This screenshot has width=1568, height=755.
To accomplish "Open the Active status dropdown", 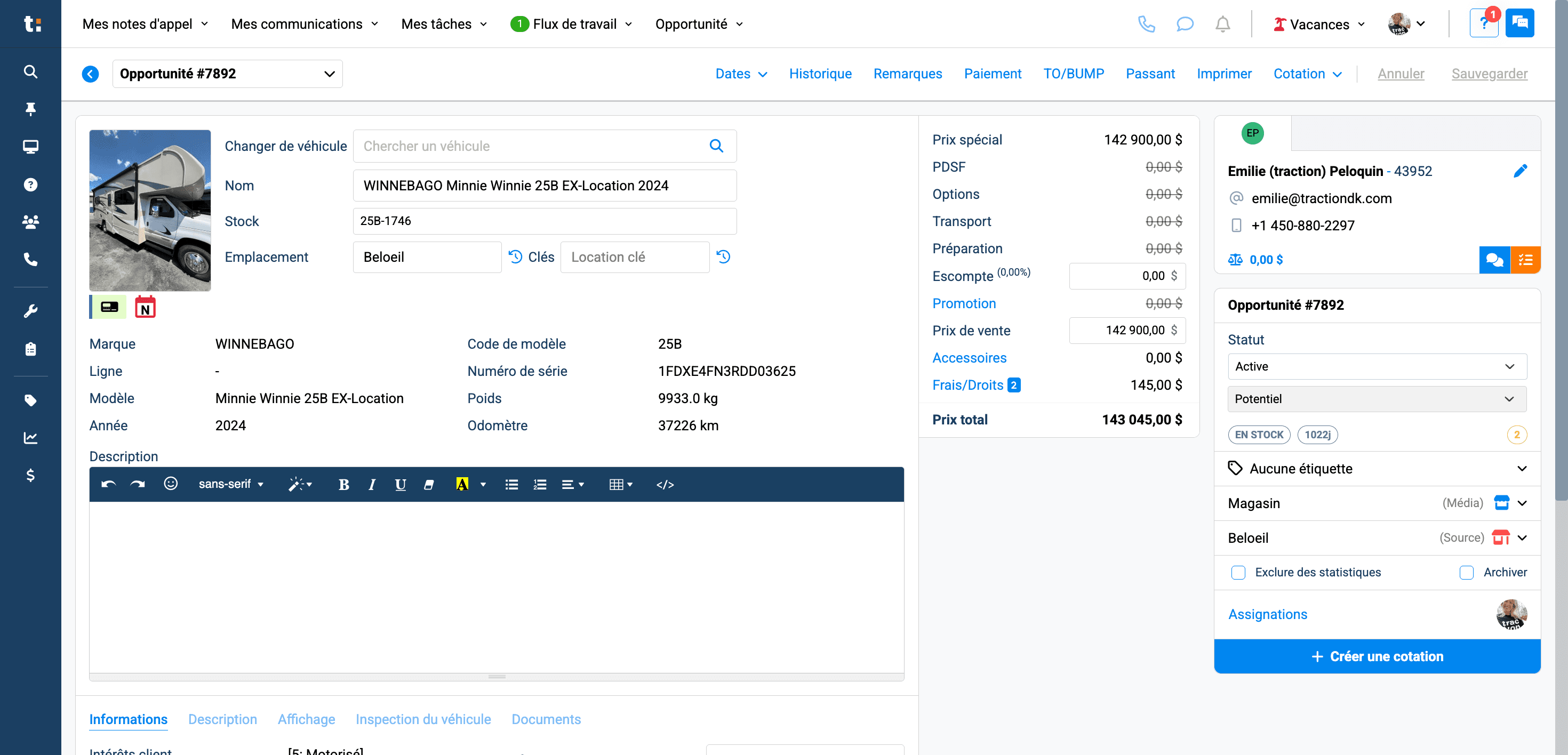I will [1377, 366].
